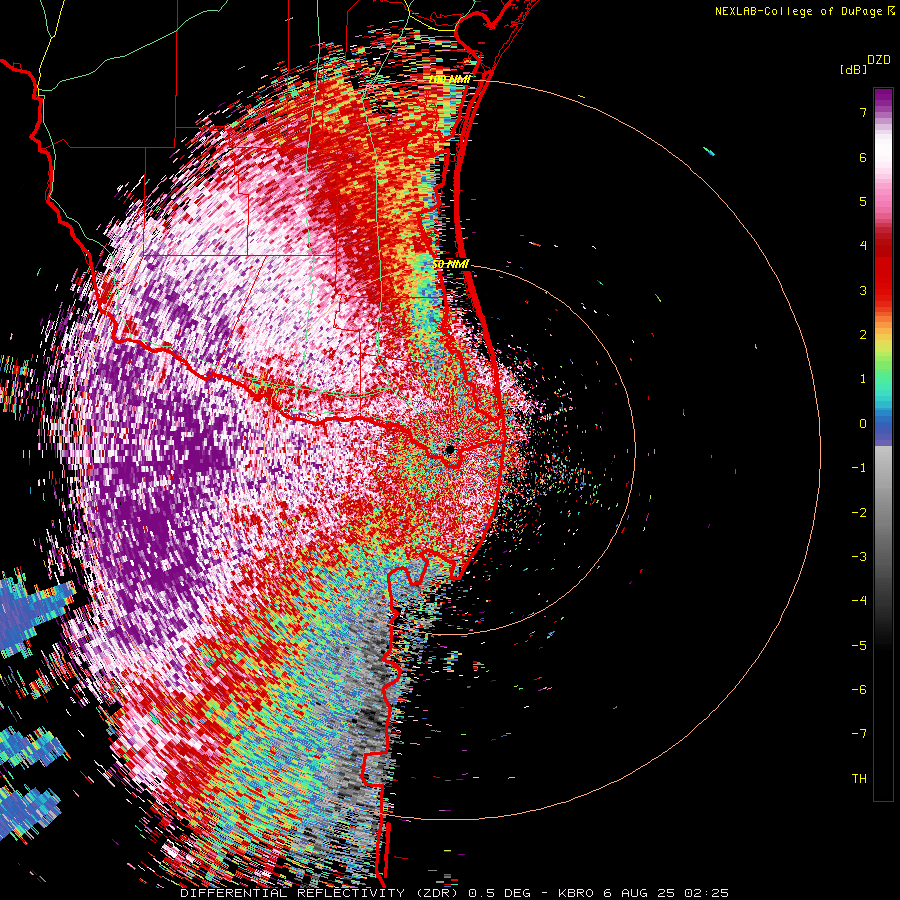The image size is (900, 900).
Task: Click the -2 tick label on the scale
Action: tap(859, 512)
